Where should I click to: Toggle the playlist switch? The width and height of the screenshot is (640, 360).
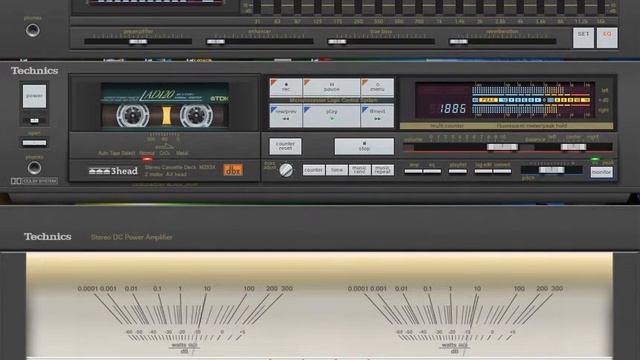click(x=458, y=171)
